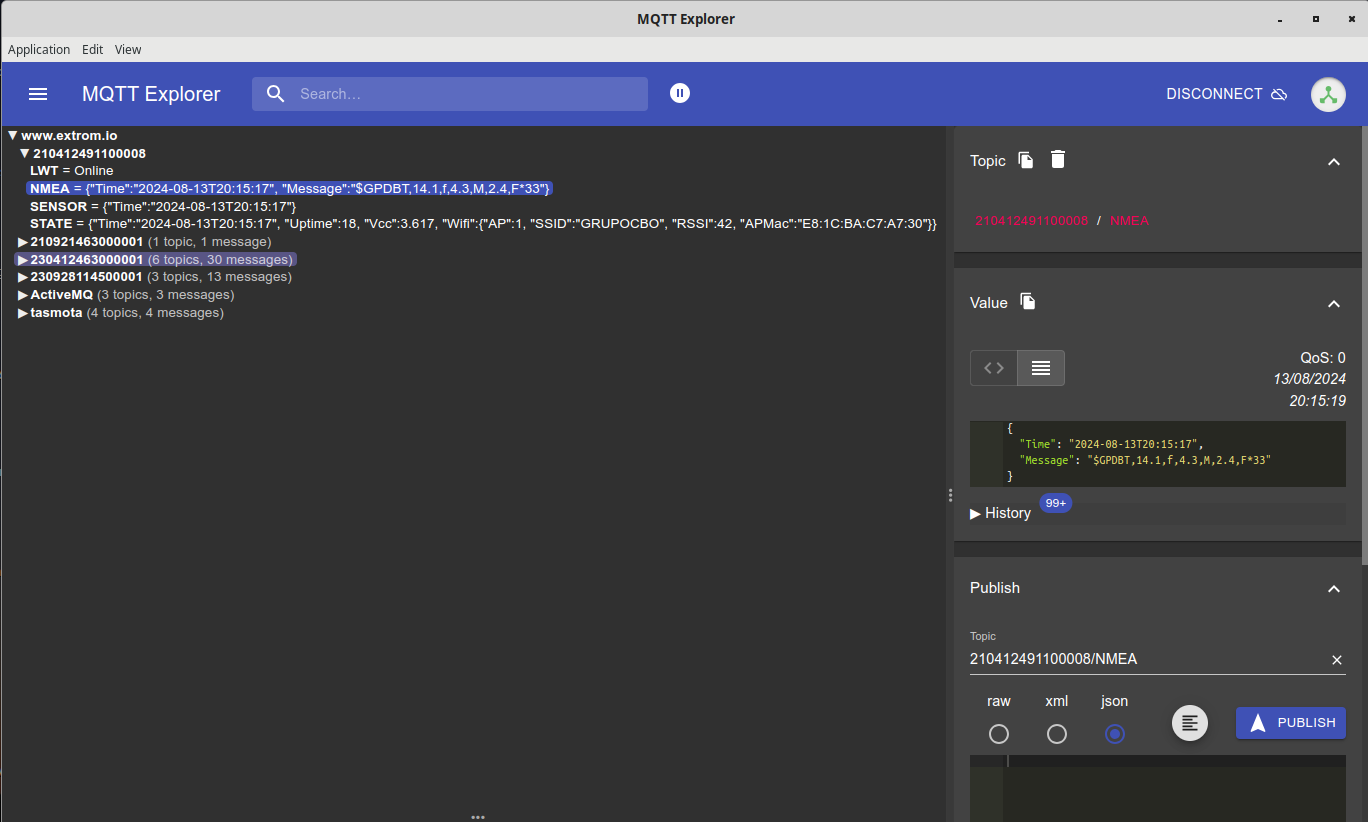Screen dimensions: 1368x822
Task: Select the json payload format
Action: pyautogui.click(x=1115, y=734)
